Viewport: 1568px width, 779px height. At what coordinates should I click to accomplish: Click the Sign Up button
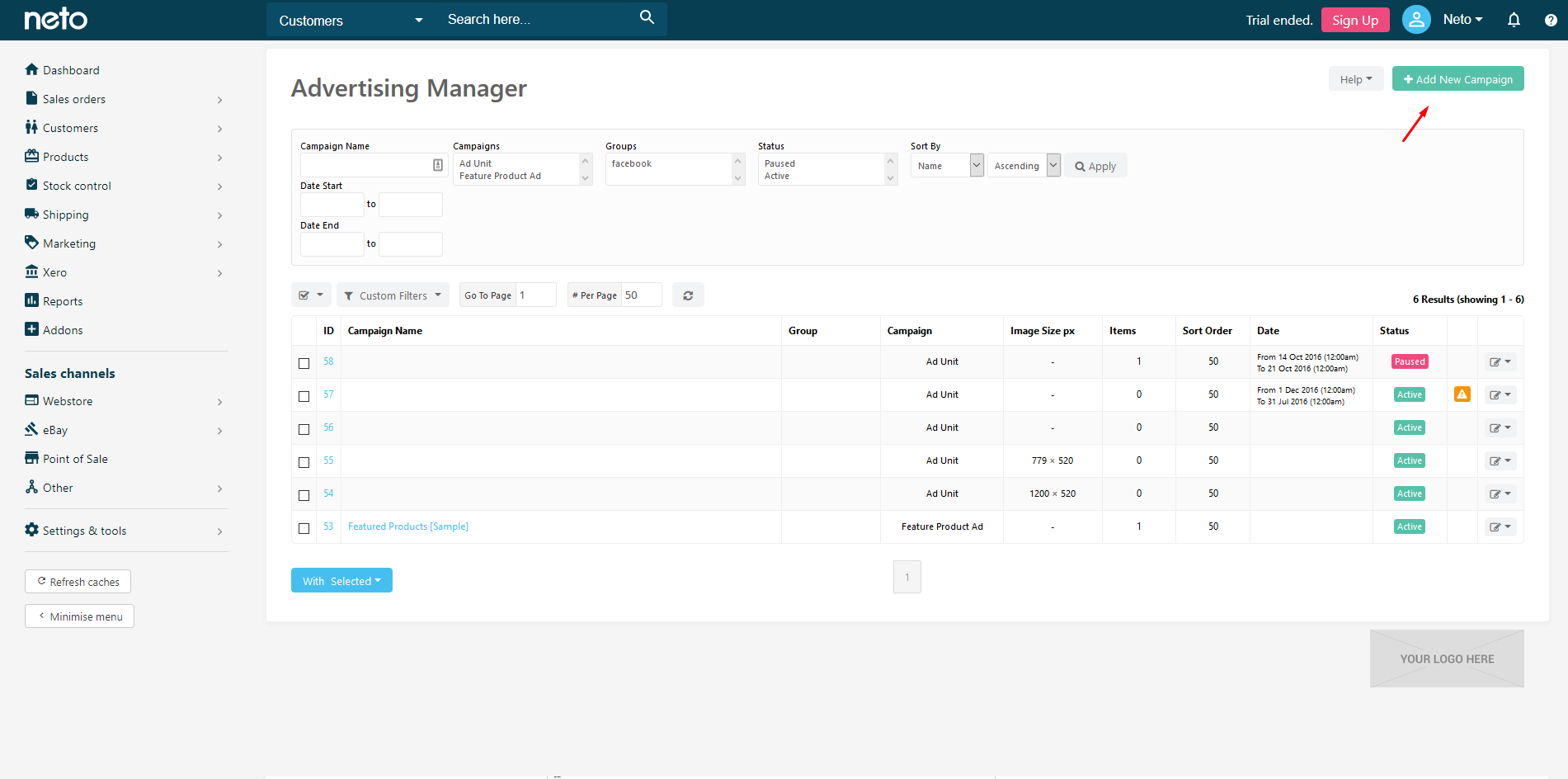[1355, 20]
